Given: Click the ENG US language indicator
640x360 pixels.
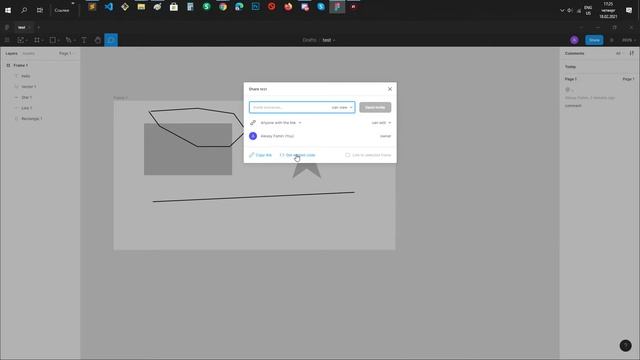Looking at the screenshot, I should click(588, 10).
